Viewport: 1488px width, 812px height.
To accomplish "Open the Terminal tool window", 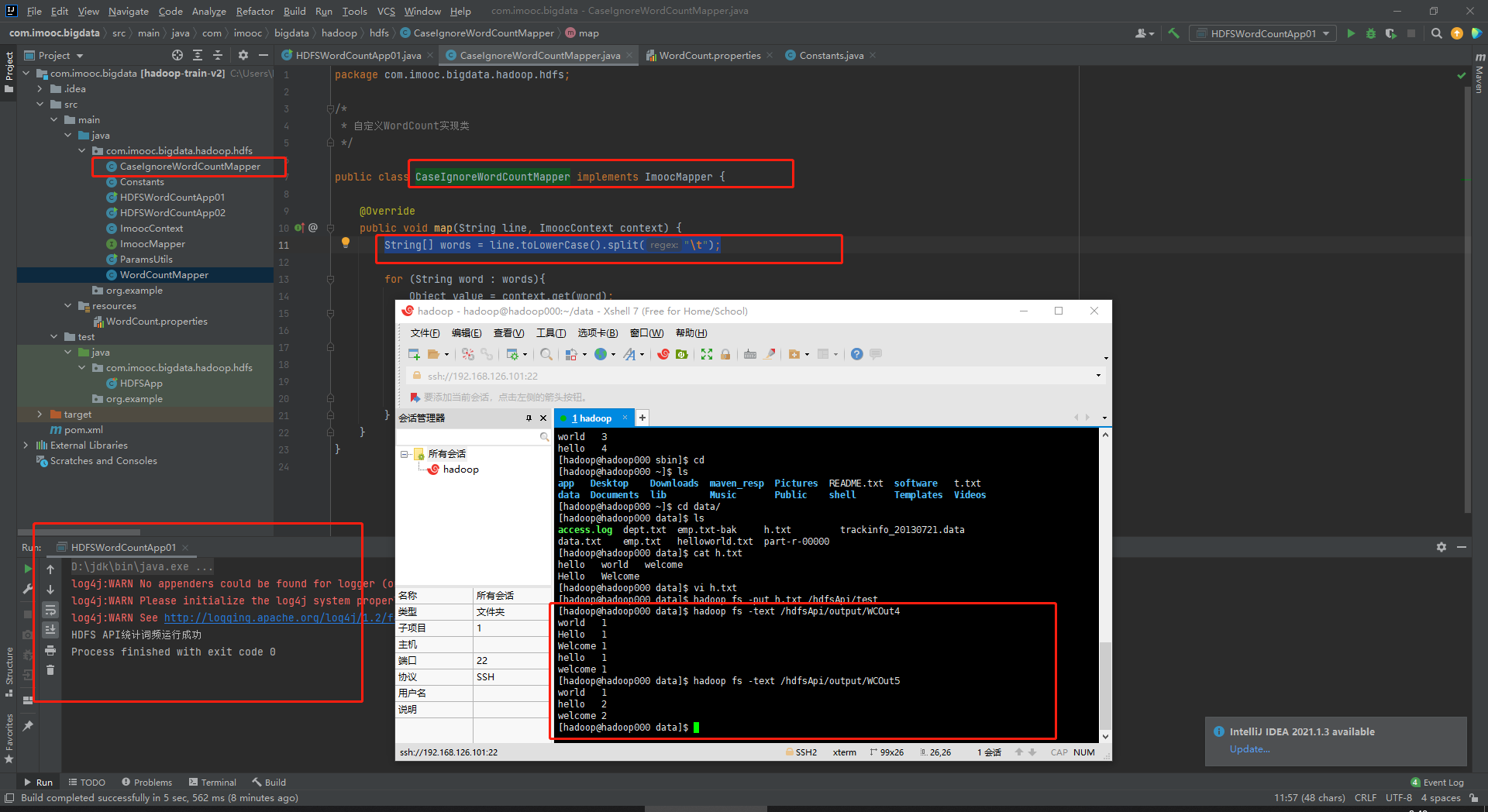I will (x=212, y=782).
